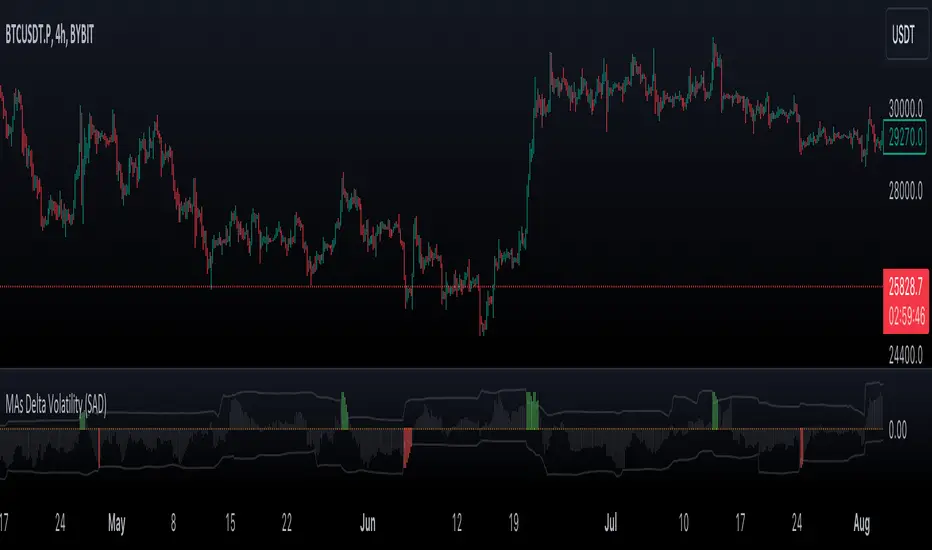Click the USDT currency button
The image size is (932, 550).
point(906,34)
